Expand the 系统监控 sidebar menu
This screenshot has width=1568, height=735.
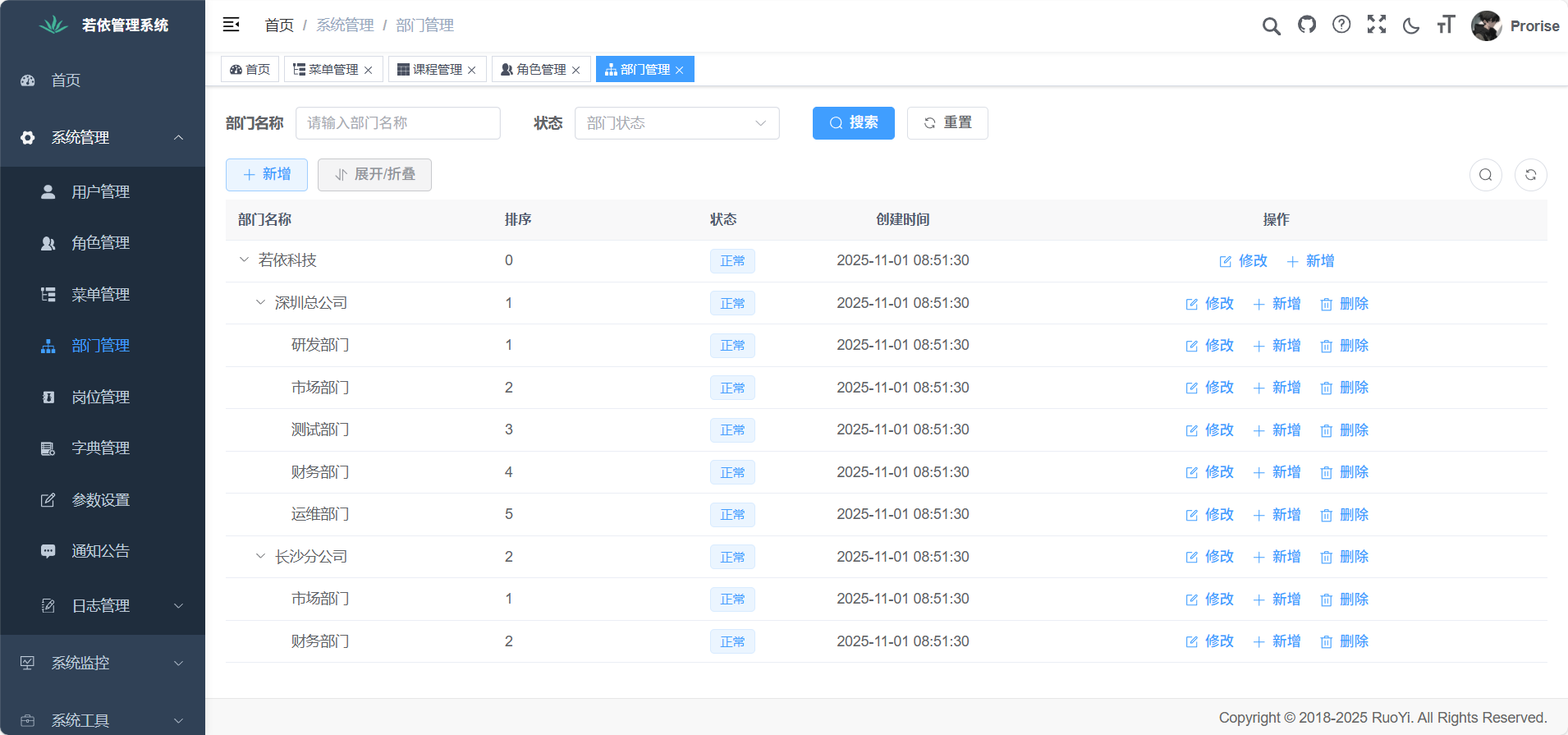pos(103,663)
